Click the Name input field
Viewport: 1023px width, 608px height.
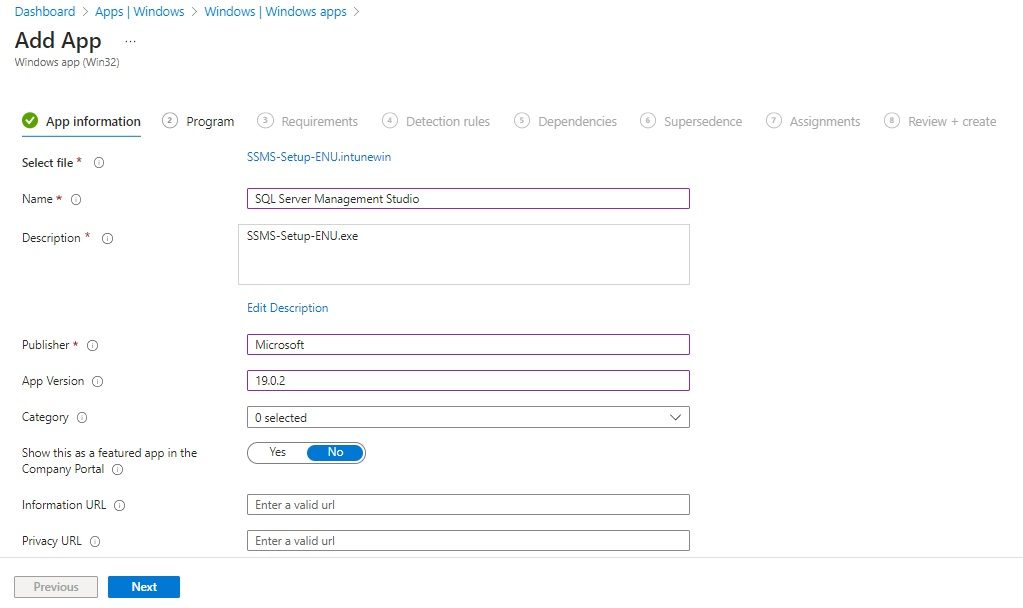[468, 199]
